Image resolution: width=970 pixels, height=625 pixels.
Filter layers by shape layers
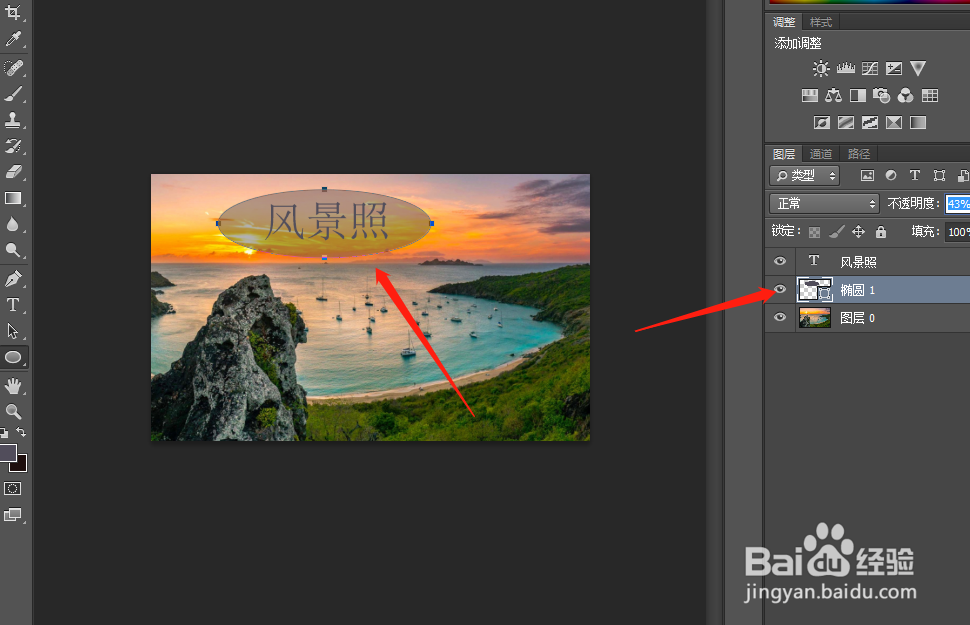click(939, 176)
